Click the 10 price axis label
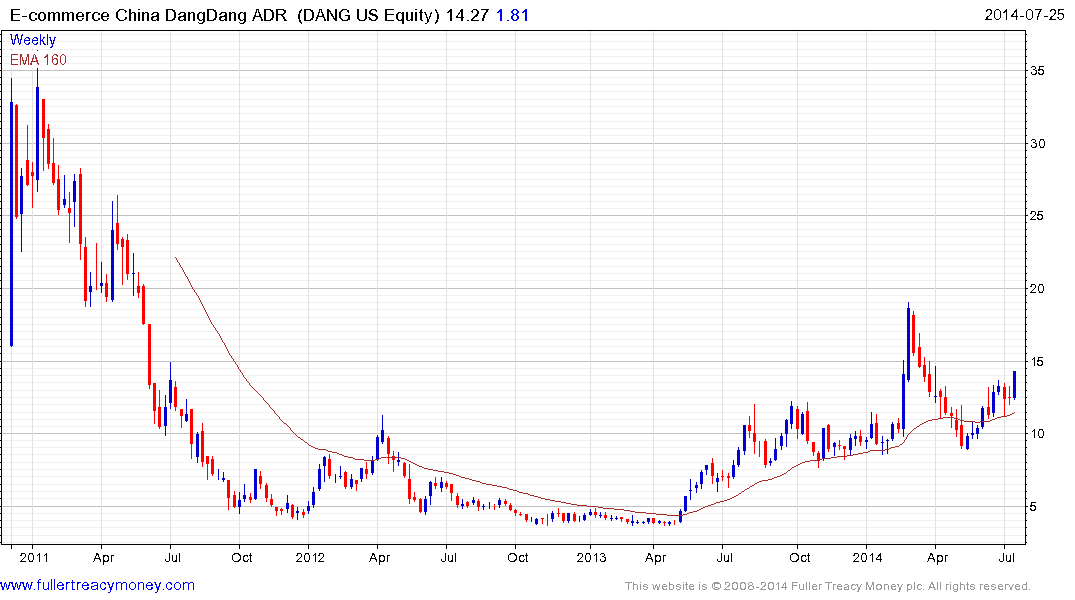The height and width of the screenshot is (600, 1075). (1037, 433)
